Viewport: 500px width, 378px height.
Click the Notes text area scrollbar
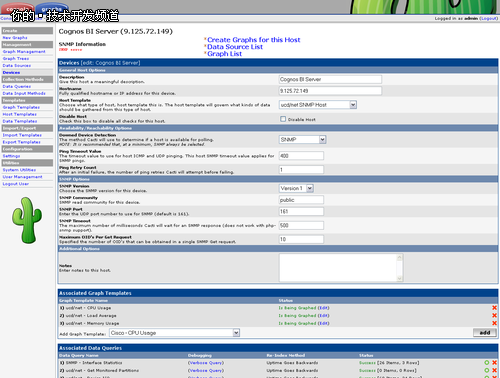tap(400, 268)
